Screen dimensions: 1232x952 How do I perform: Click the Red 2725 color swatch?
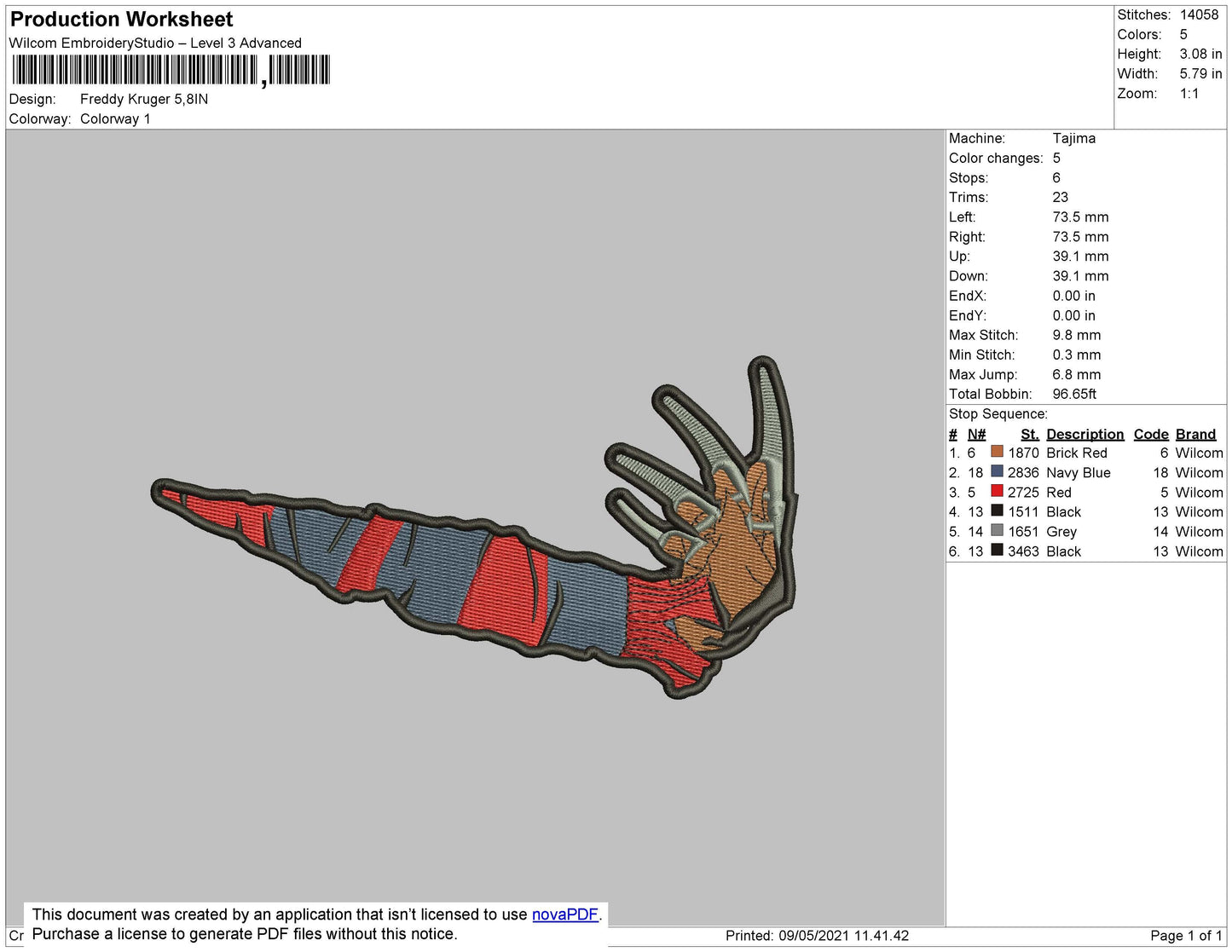coord(997,491)
